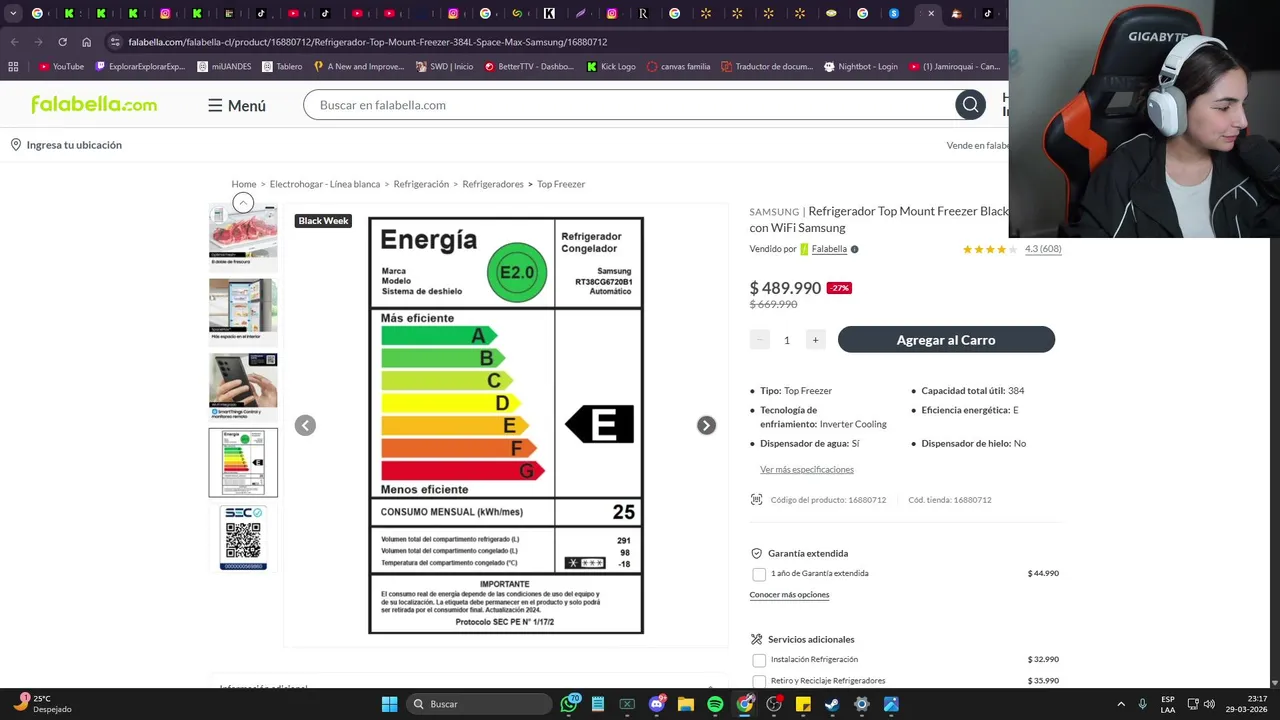
Task: Open the Windows Start menu
Action: [x=389, y=704]
